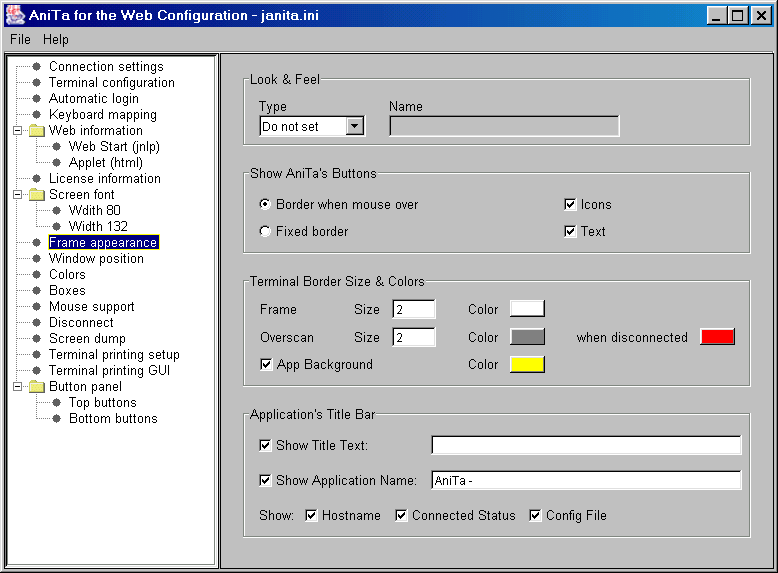Collapse the Screen font tree node
Image resolution: width=778 pixels, height=573 pixels.
coord(18,194)
